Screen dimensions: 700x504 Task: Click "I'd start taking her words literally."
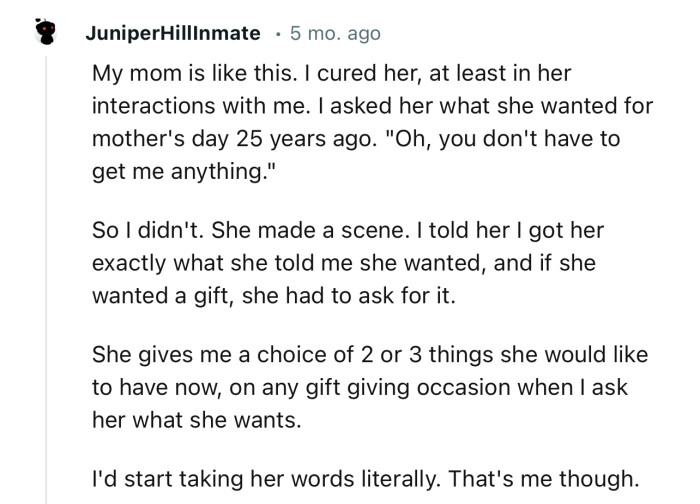pos(273,476)
